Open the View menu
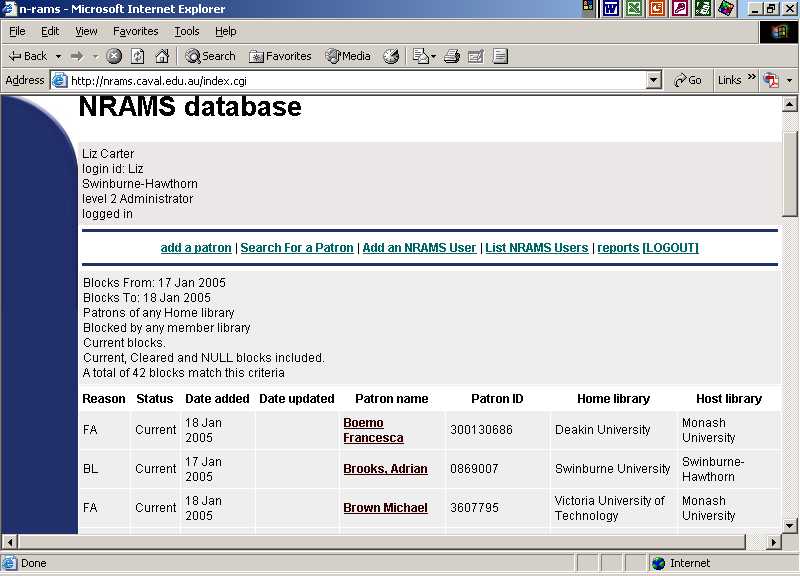This screenshot has width=800, height=576. click(x=86, y=32)
